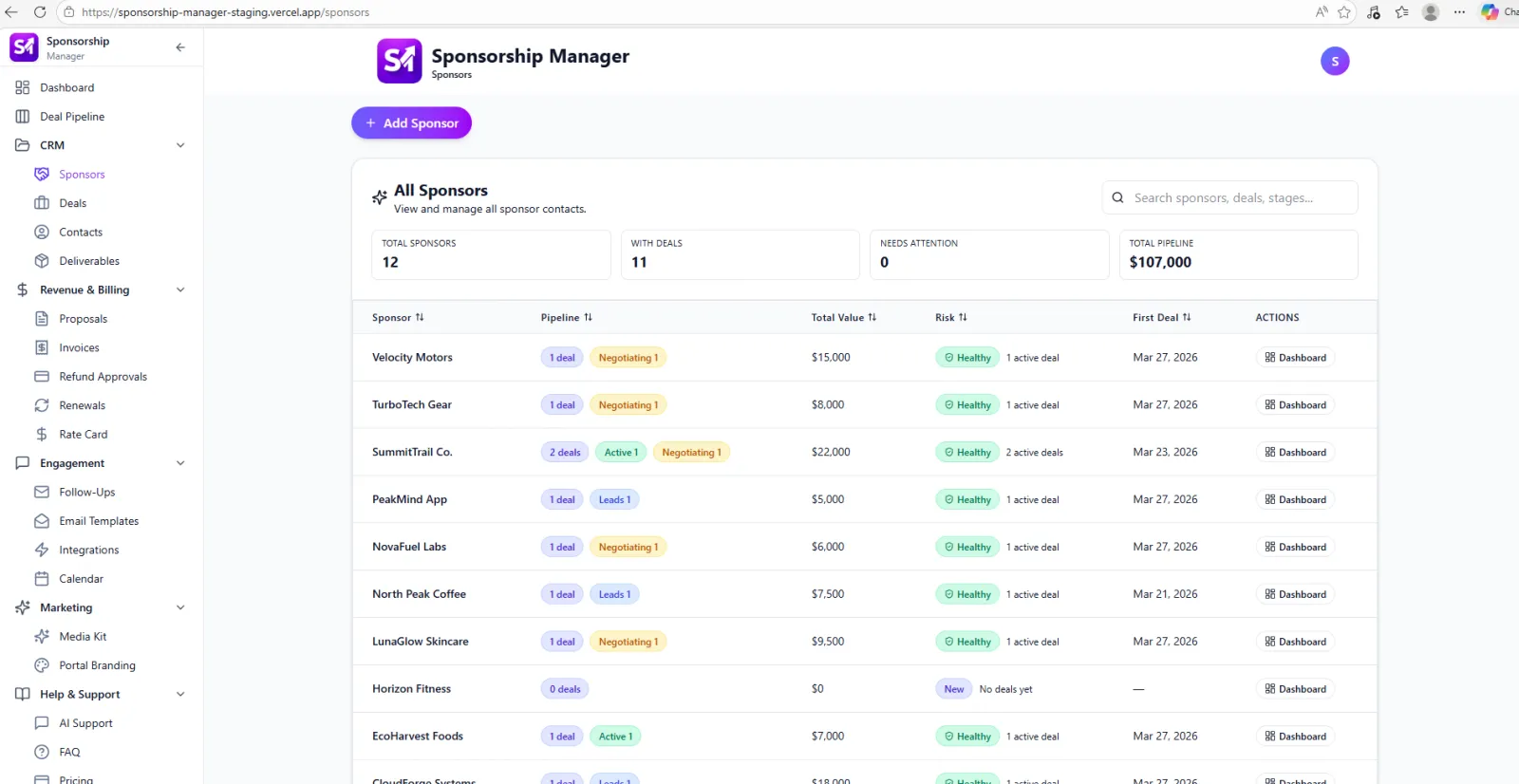Click the Renewals refresh icon
The image size is (1519, 784).
[x=42, y=405]
